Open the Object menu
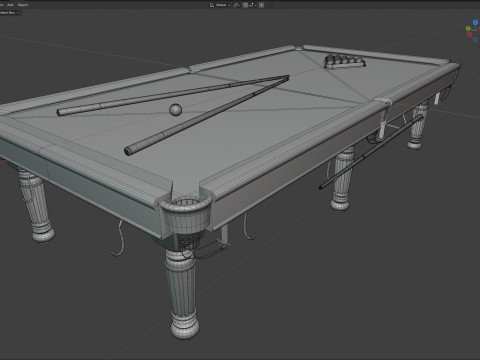Screen dimensions: 480x360 click(x=23, y=5)
